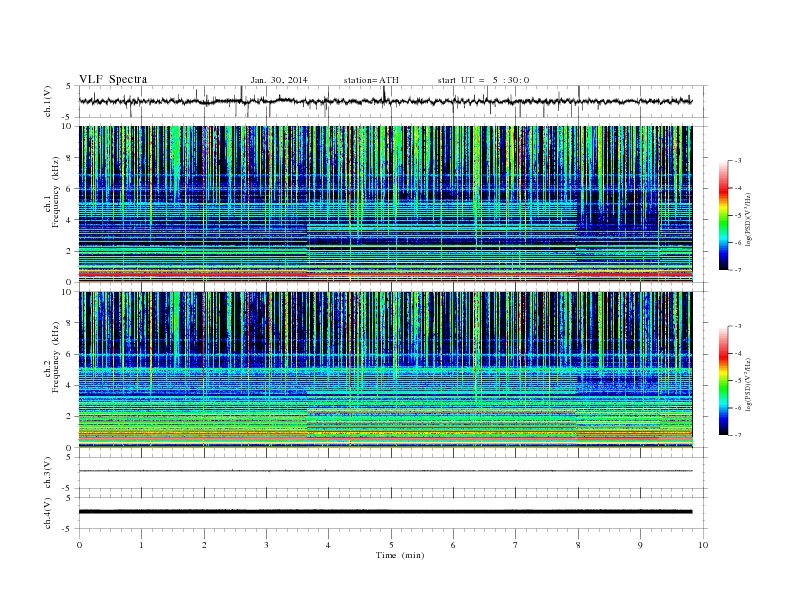
Task: Click the time axis tick label "0"
Action: [x=79, y=545]
